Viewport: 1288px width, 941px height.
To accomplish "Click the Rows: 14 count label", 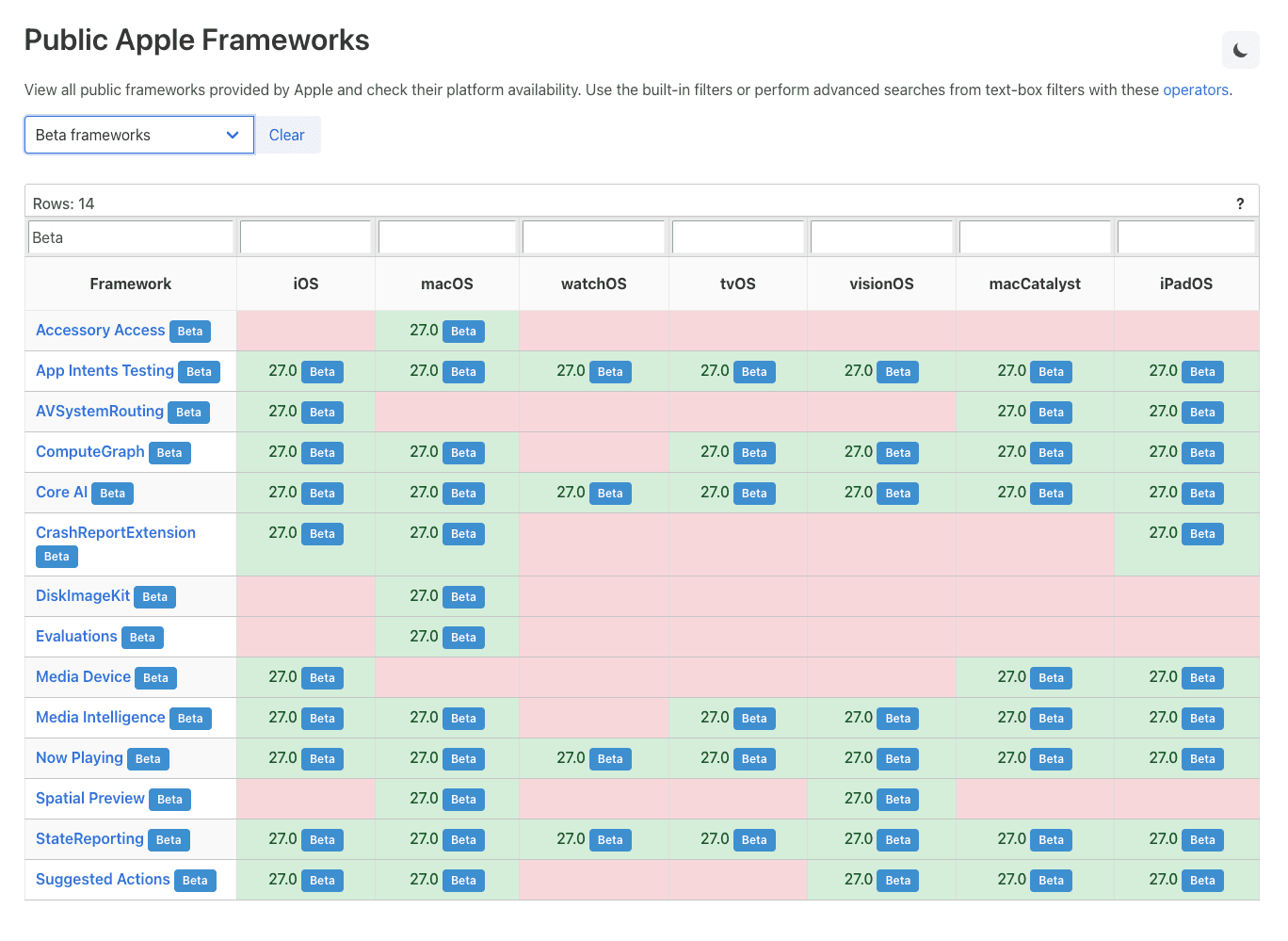I will click(x=63, y=203).
